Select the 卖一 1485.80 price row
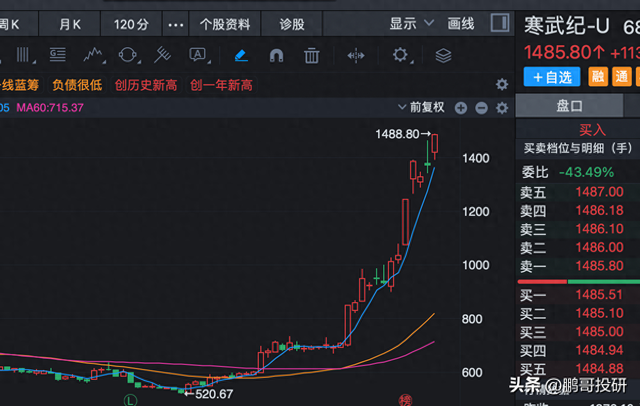The image size is (640, 406). [578, 266]
